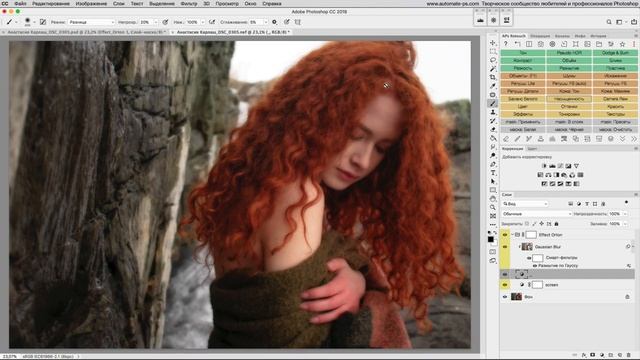Select the Hand tool
Viewport: 640px width, 360px height.
tap(493, 199)
